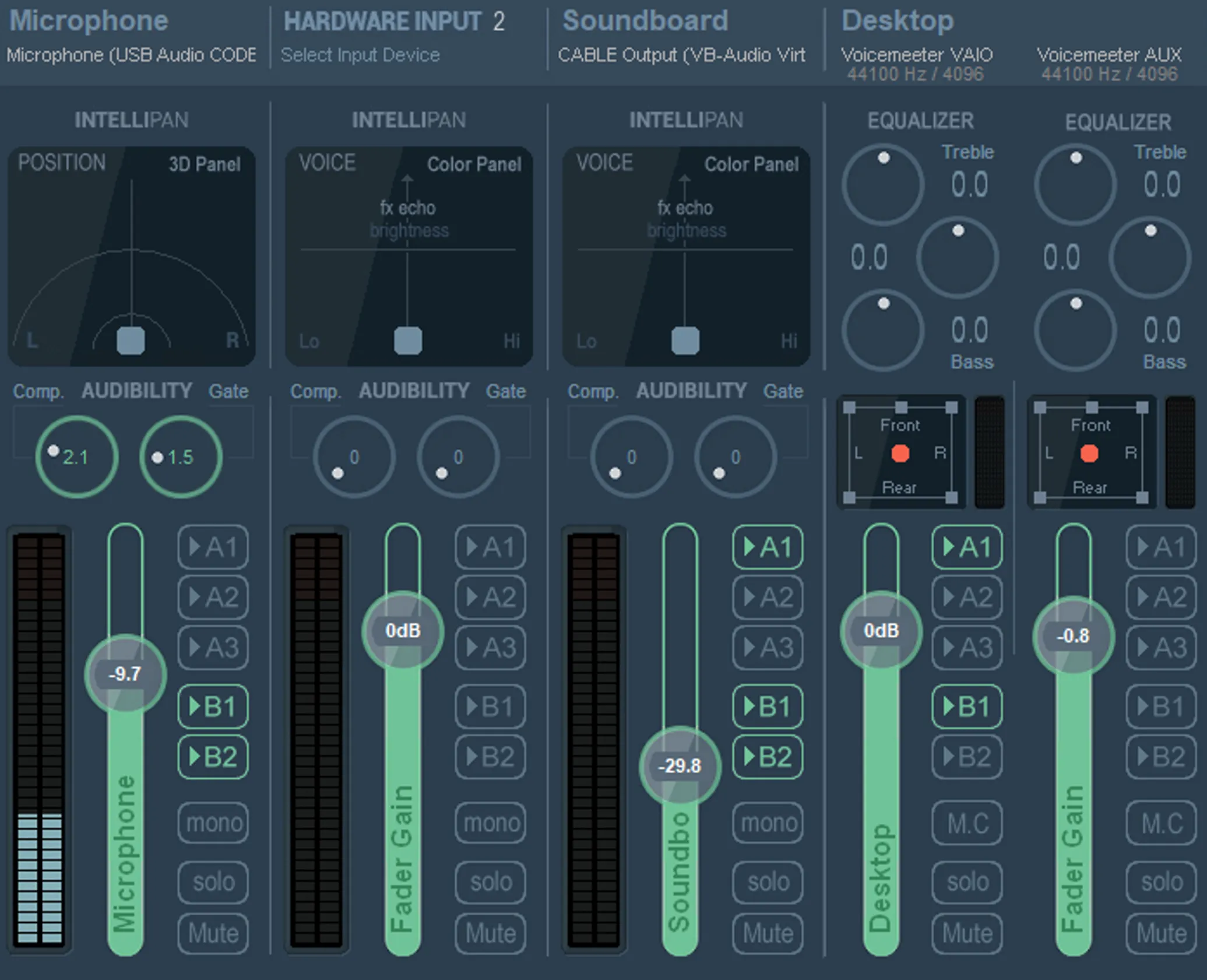Disable A1 routing on Desktop VAIO strip
Viewport: 1207px width, 980px height.
(x=967, y=547)
